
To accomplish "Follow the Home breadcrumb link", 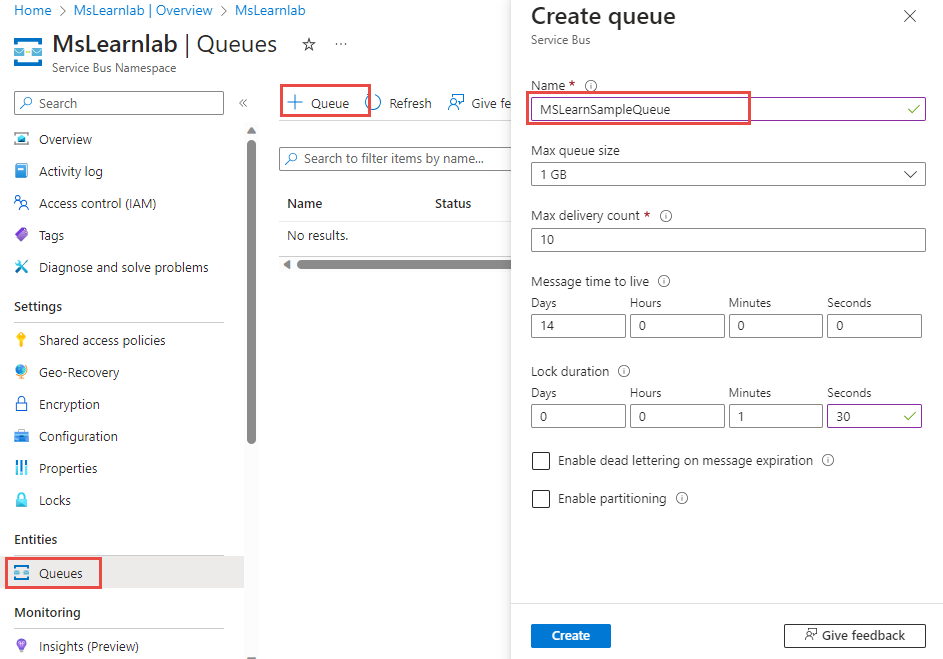I will [32, 10].
